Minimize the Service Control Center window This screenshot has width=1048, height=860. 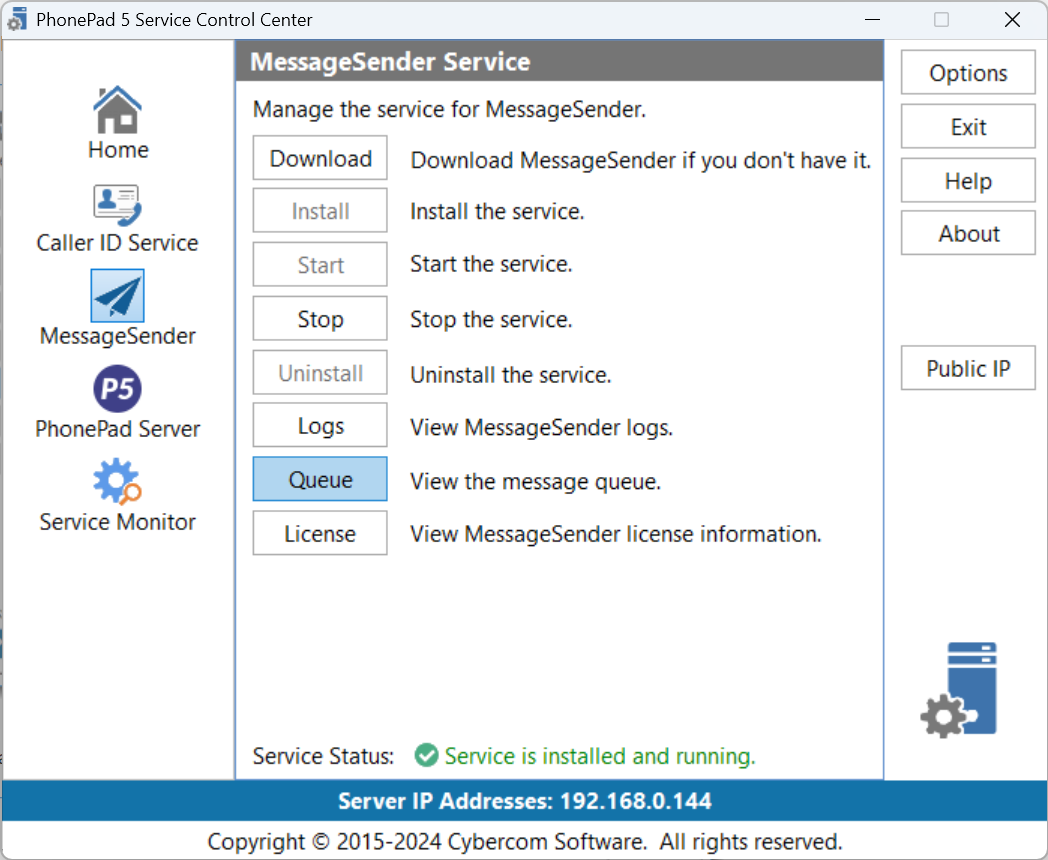click(x=872, y=19)
